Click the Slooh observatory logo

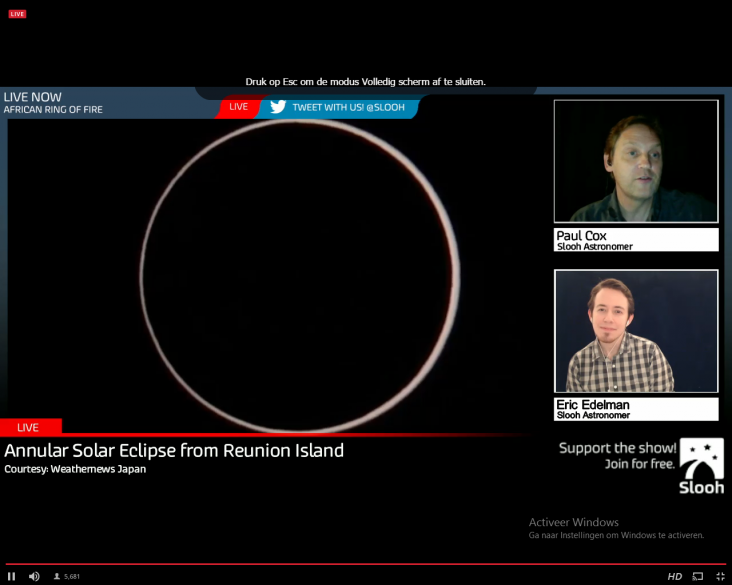coord(702,466)
